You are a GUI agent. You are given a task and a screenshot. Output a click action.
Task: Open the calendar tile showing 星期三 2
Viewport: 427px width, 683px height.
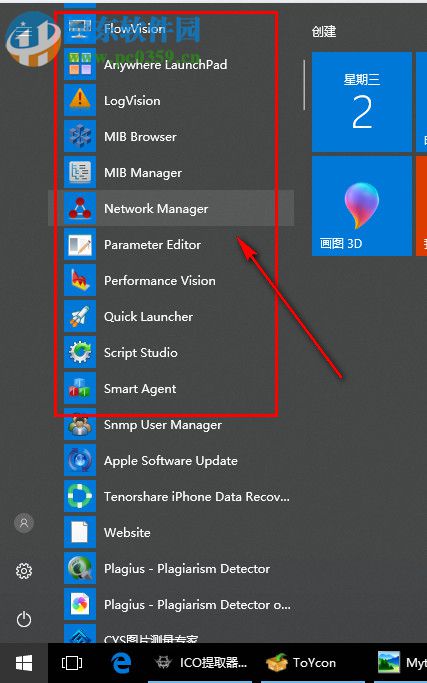[x=362, y=102]
